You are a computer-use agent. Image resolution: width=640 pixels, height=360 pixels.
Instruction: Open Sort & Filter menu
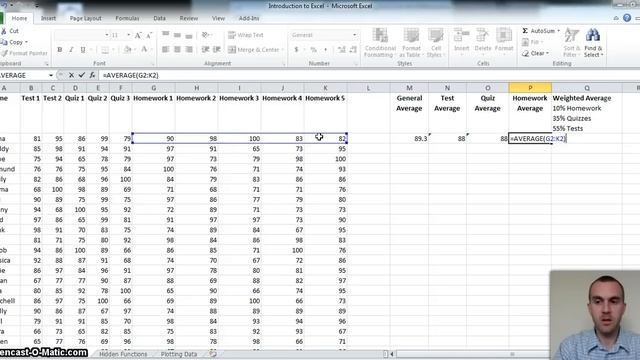(x=571, y=43)
